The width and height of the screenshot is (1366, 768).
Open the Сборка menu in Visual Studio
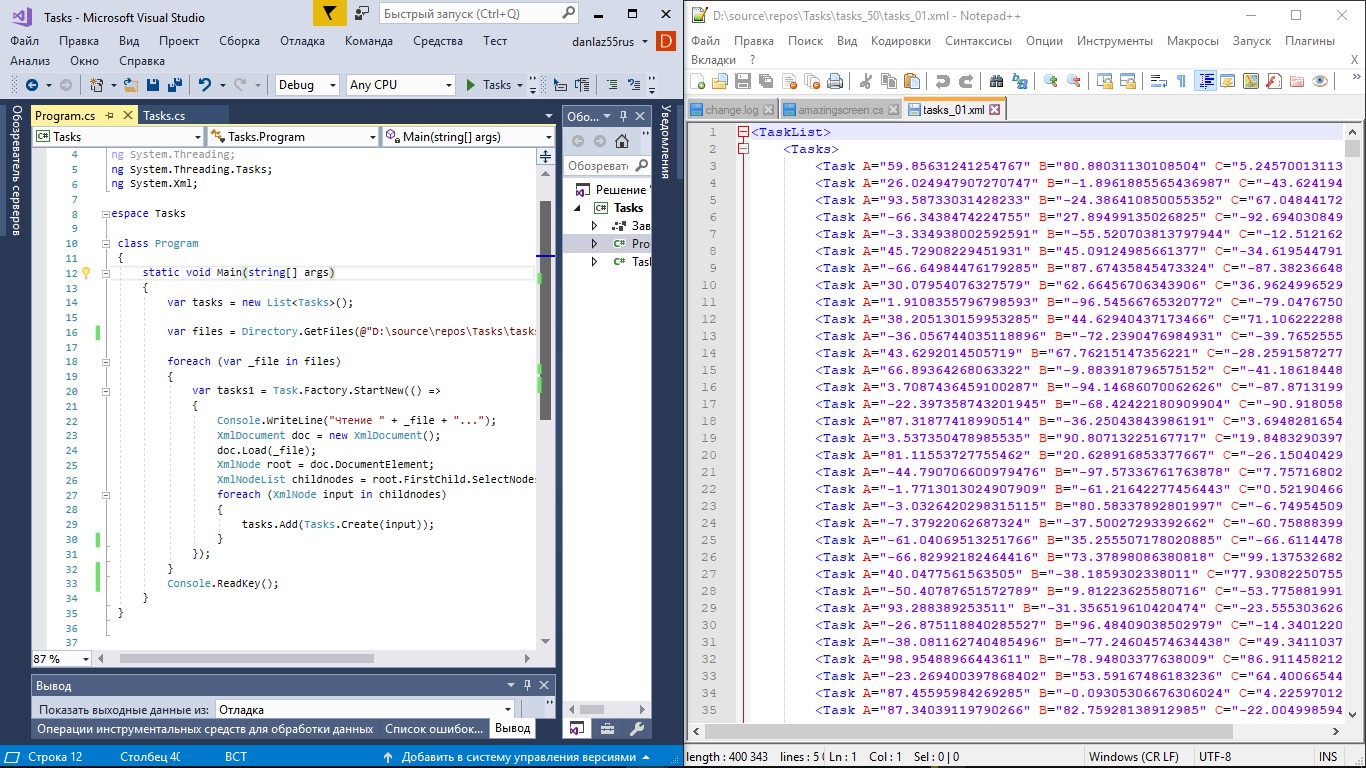tap(240, 41)
